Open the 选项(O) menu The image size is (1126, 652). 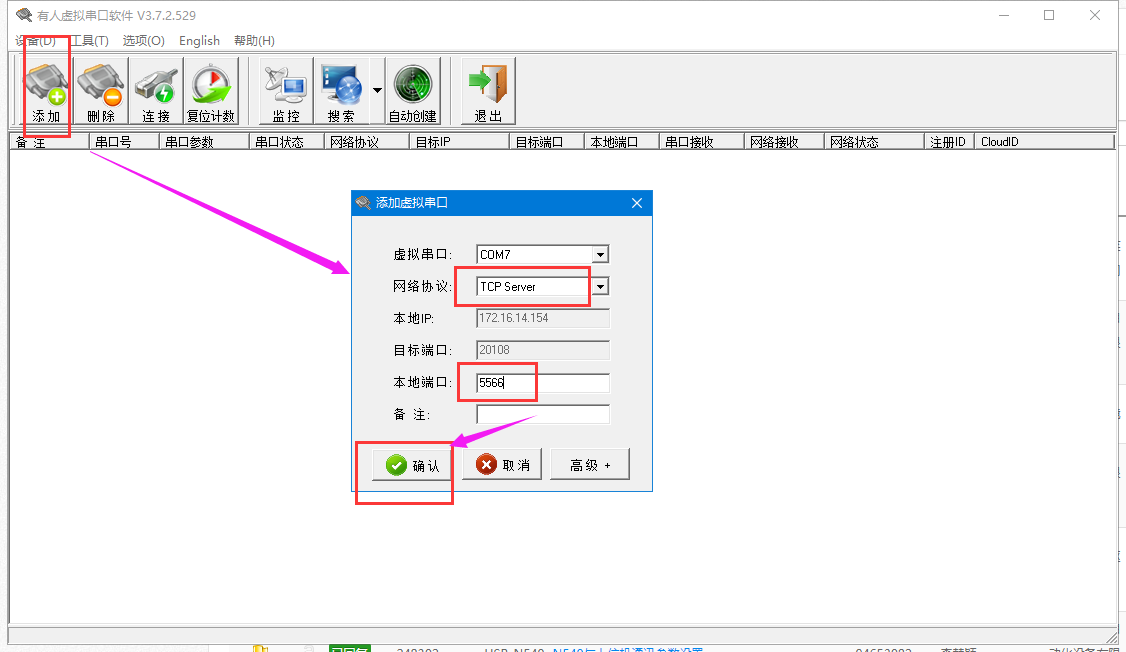point(143,41)
